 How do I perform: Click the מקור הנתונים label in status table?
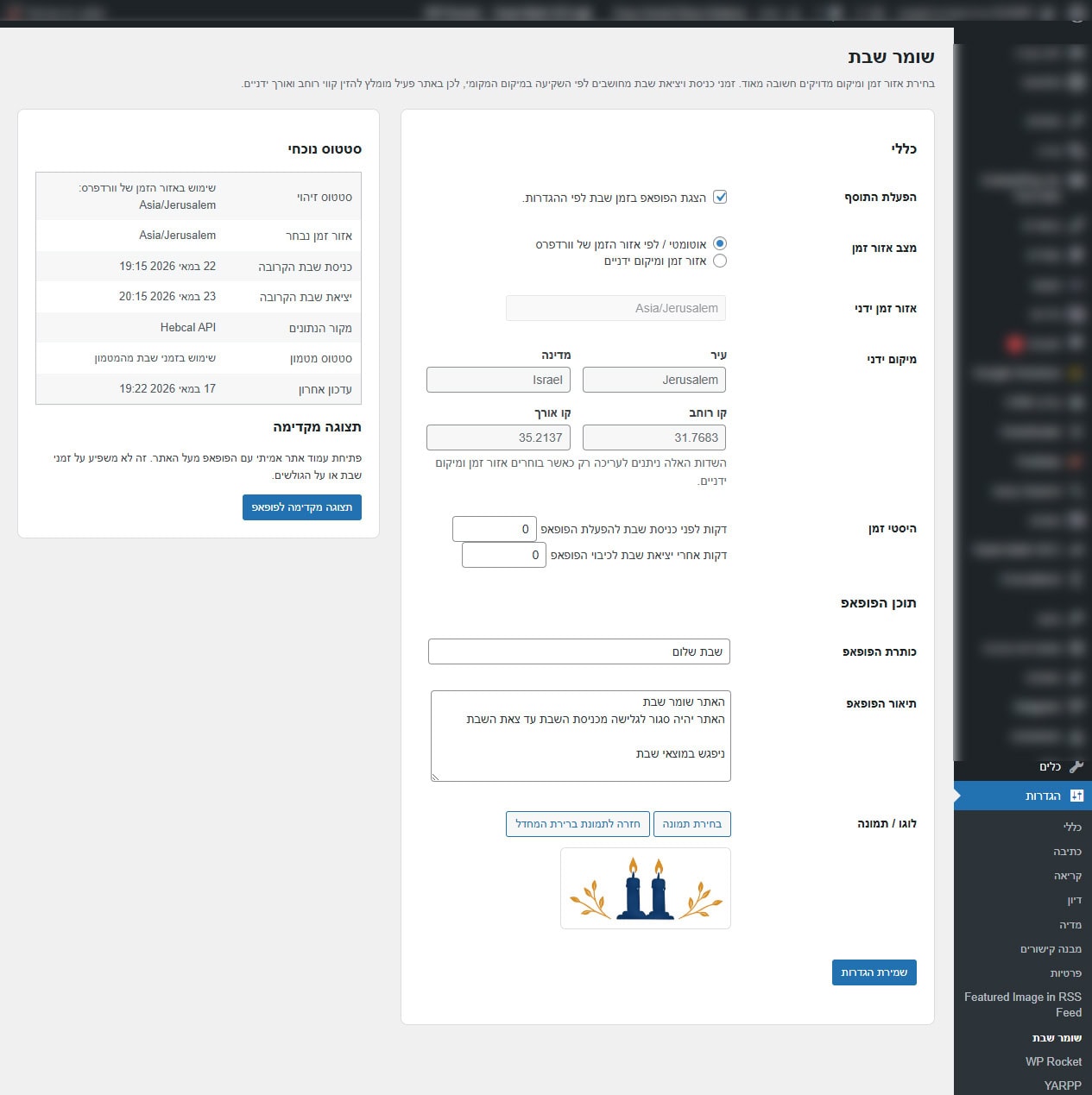[320, 328]
